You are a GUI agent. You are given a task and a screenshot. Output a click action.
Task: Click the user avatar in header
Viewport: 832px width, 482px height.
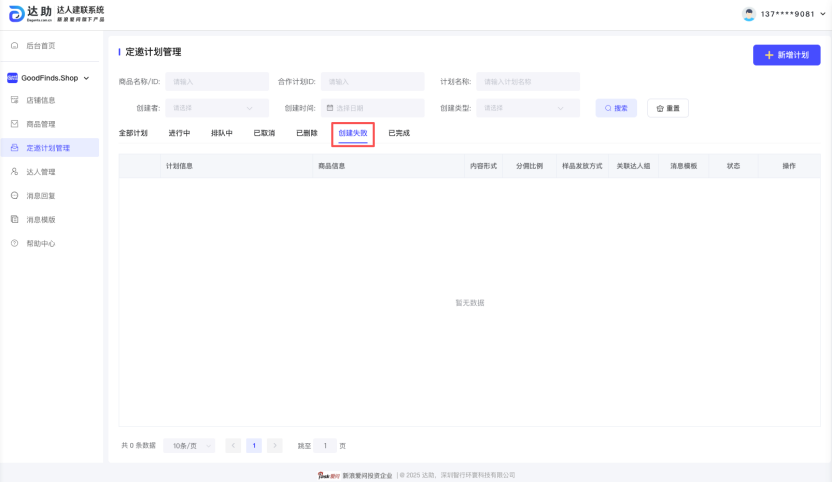point(749,14)
